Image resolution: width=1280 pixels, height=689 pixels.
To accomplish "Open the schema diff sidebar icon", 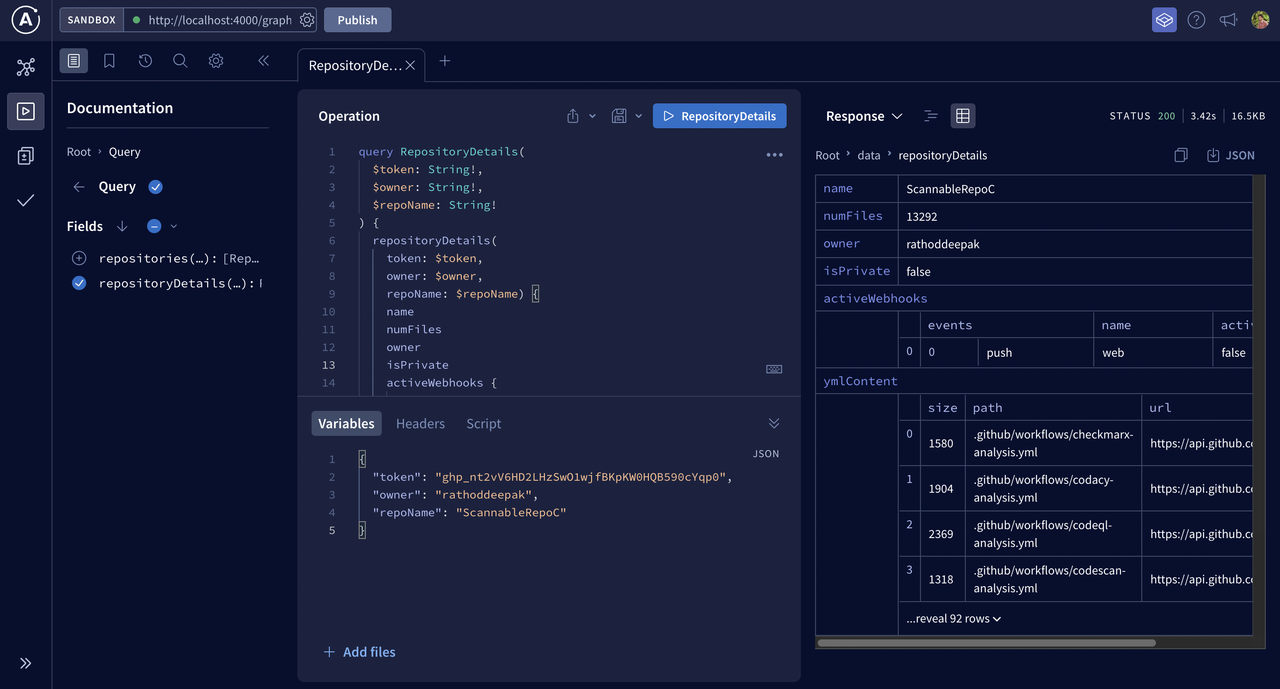I will (26, 156).
